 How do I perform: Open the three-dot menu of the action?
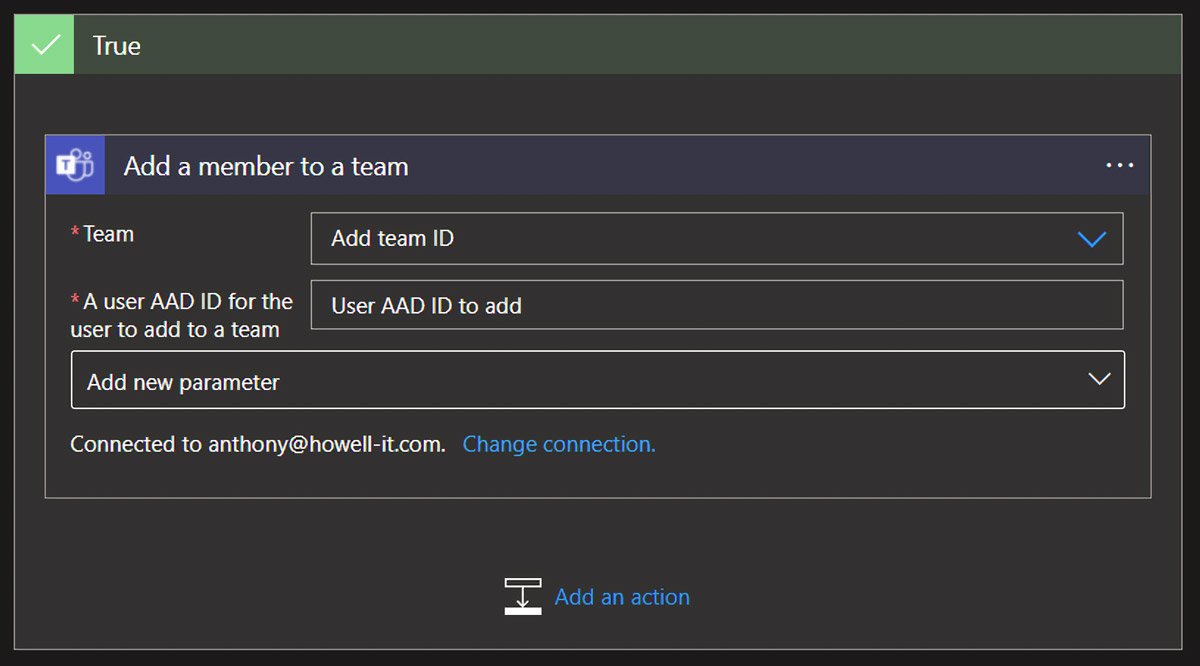tap(1119, 165)
